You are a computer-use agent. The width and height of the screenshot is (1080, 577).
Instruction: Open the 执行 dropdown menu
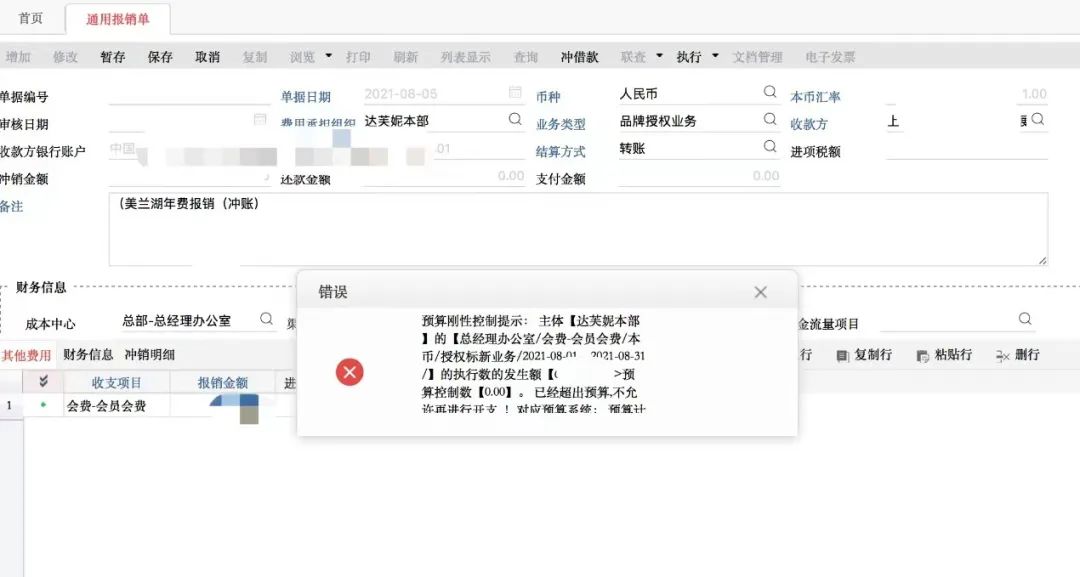coord(715,56)
